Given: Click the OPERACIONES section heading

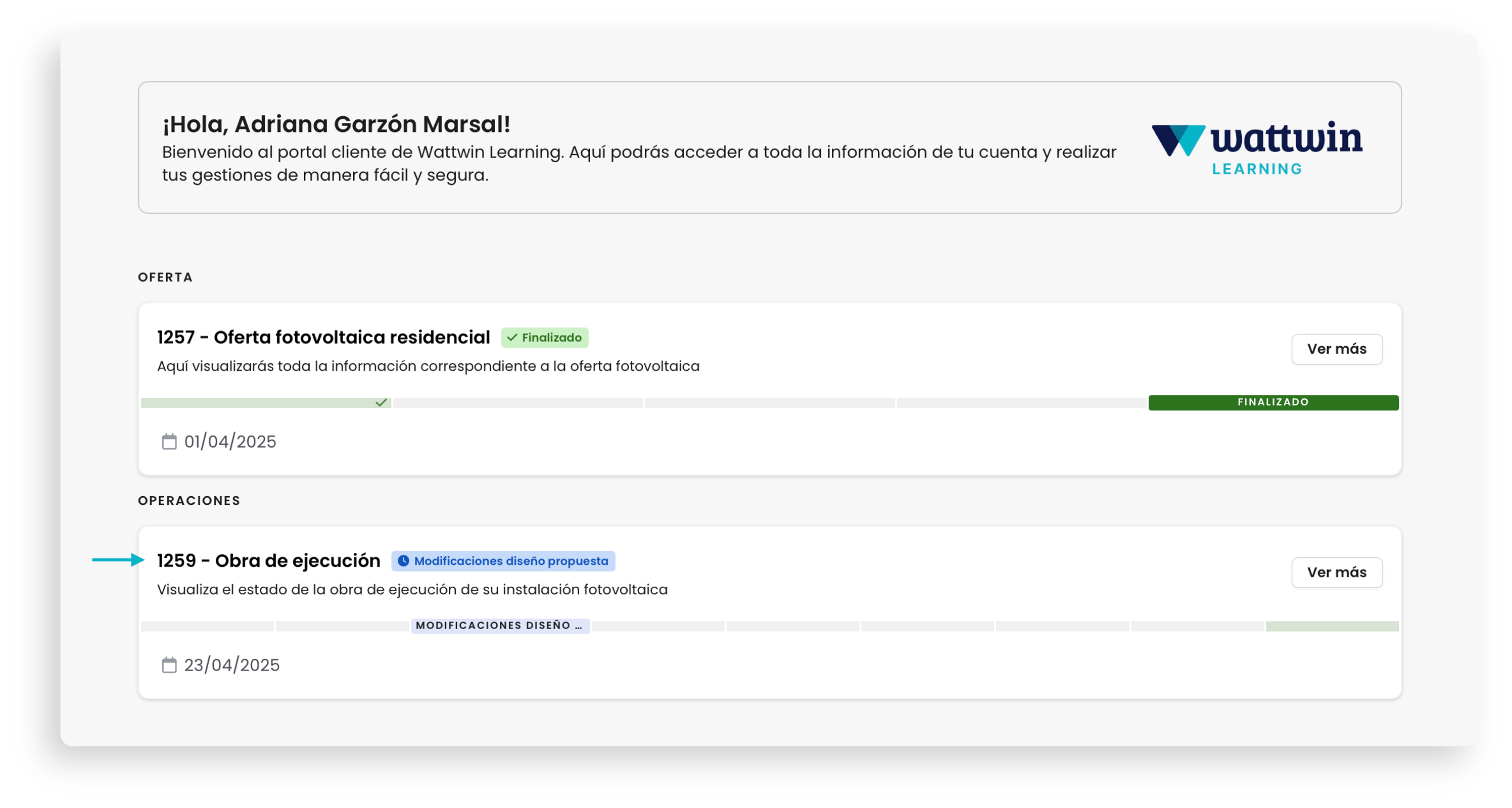Looking at the screenshot, I should pos(189,501).
